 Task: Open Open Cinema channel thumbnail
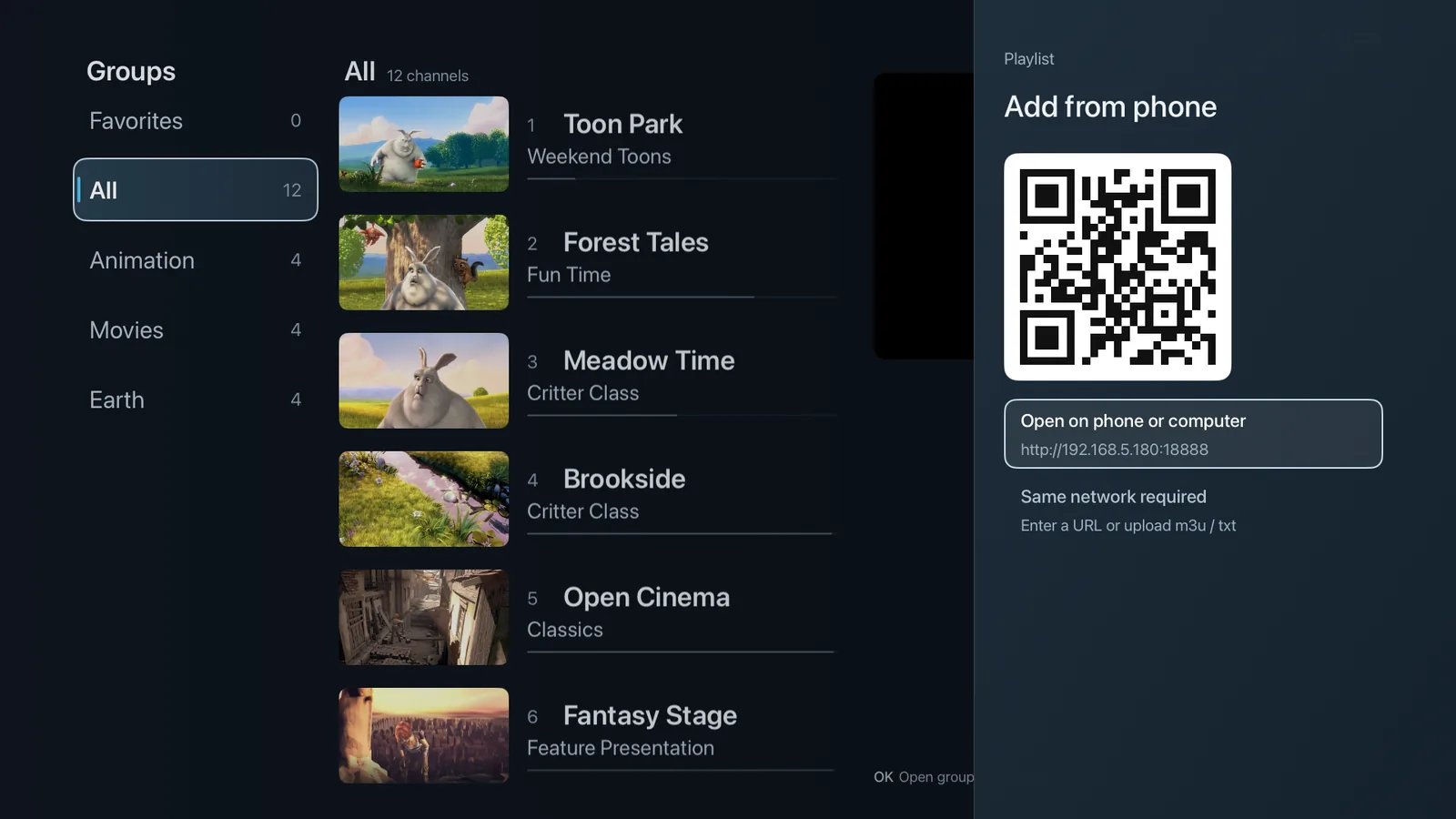[424, 617]
